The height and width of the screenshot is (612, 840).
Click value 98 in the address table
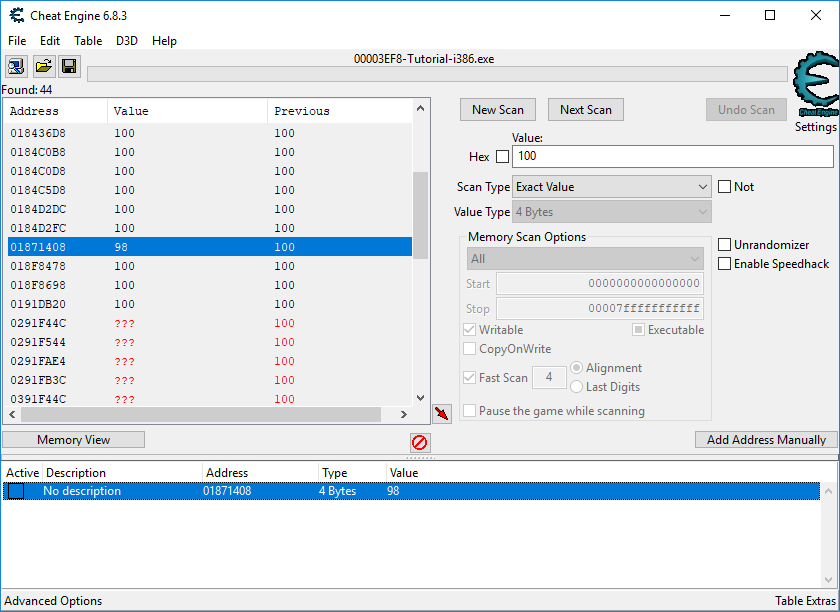393,491
